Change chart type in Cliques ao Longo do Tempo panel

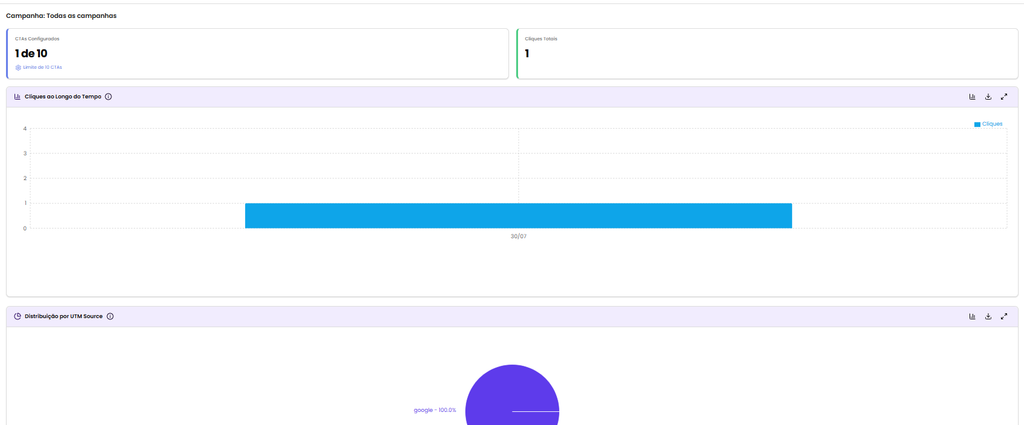click(972, 97)
